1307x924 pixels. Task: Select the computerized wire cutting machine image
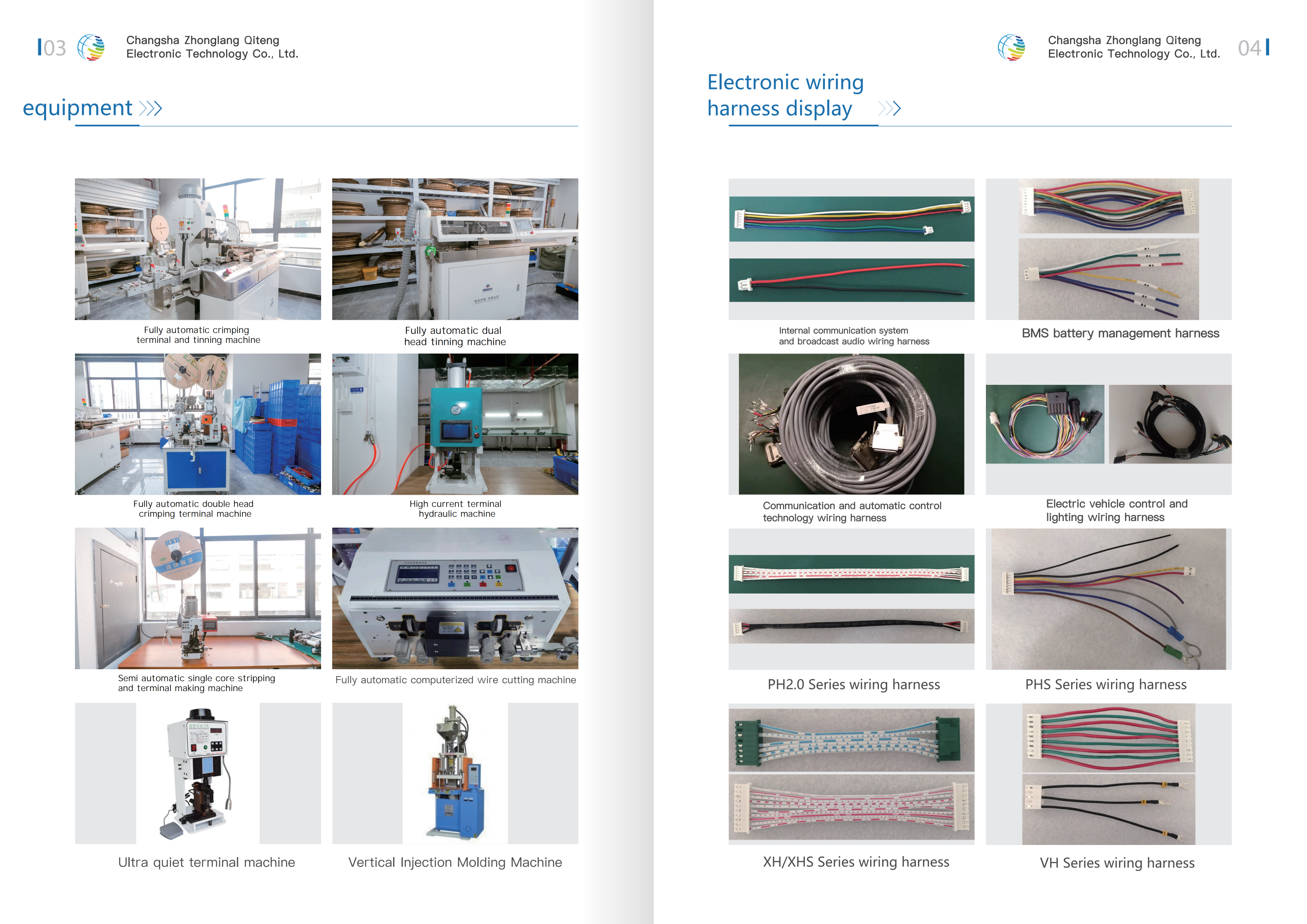click(x=455, y=598)
